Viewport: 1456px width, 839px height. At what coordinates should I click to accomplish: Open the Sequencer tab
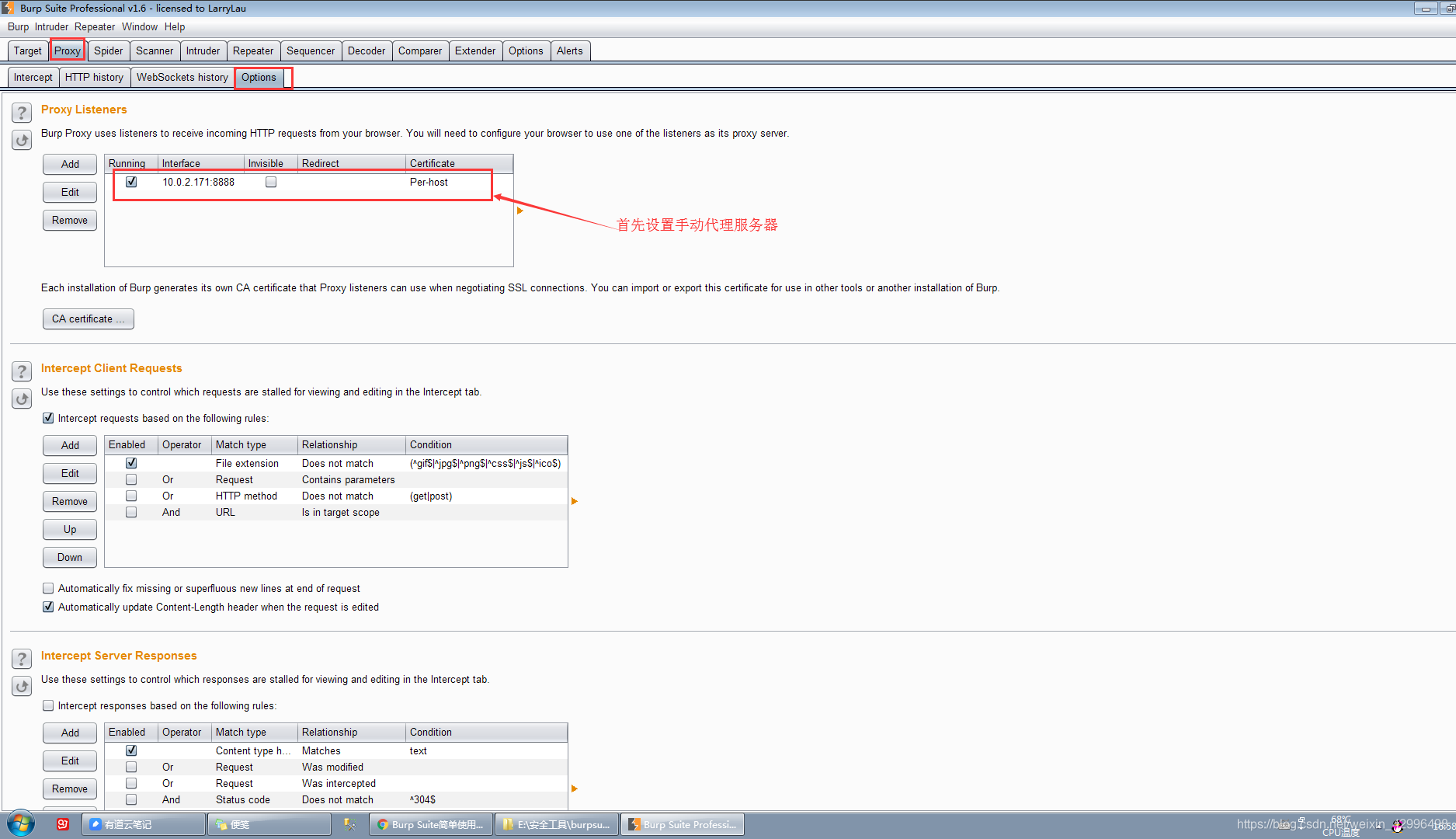coord(311,50)
